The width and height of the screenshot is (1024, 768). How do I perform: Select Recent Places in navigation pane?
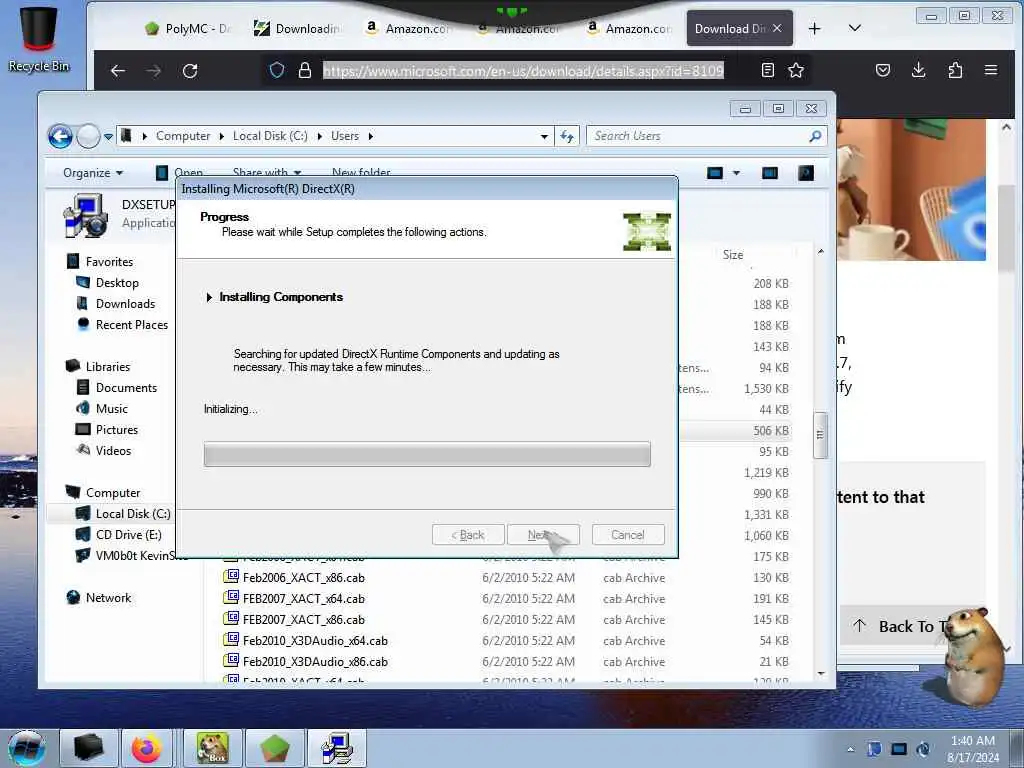pos(131,325)
